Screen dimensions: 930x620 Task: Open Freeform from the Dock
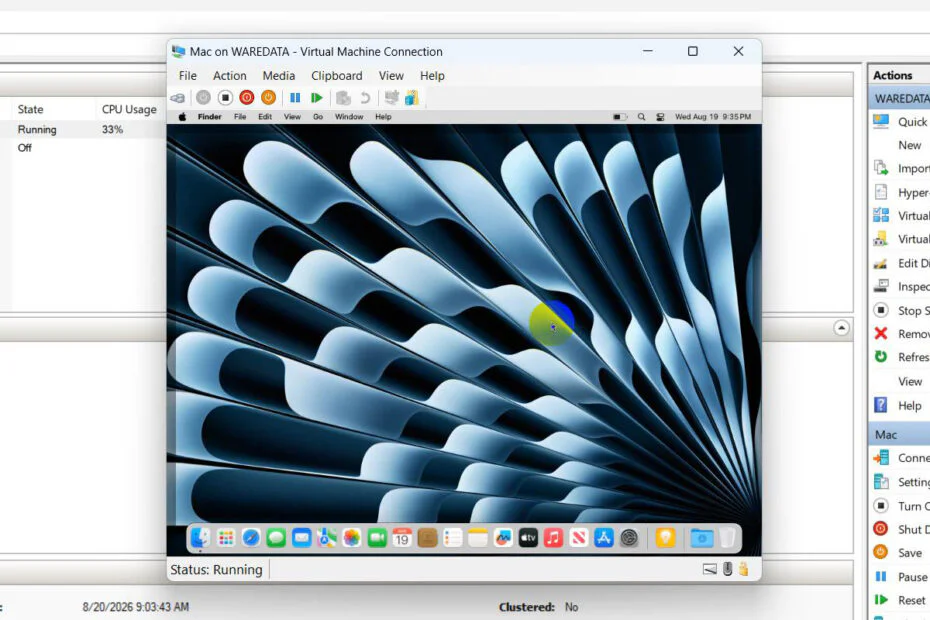point(503,538)
